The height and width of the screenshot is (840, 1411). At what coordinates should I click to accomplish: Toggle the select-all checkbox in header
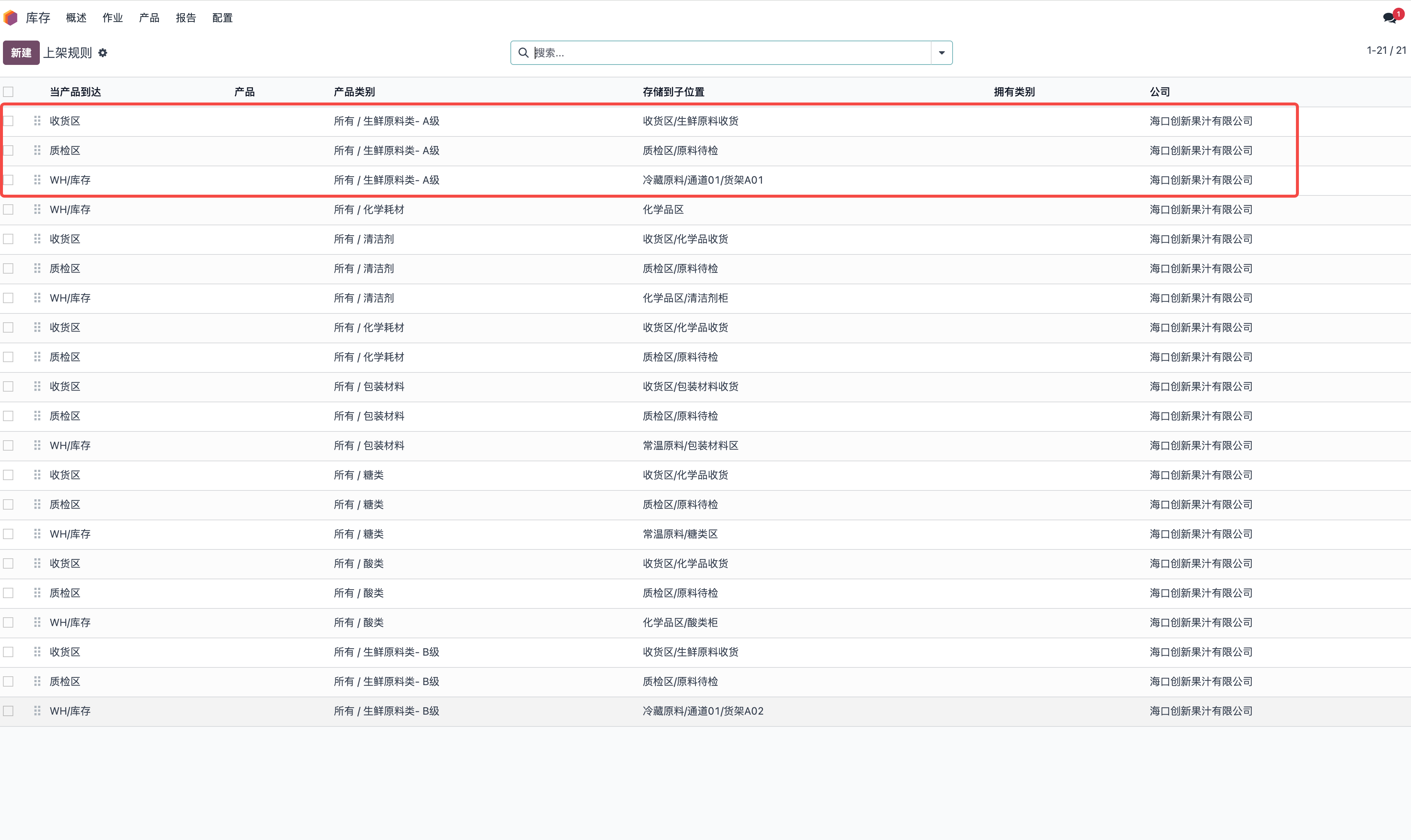point(8,92)
